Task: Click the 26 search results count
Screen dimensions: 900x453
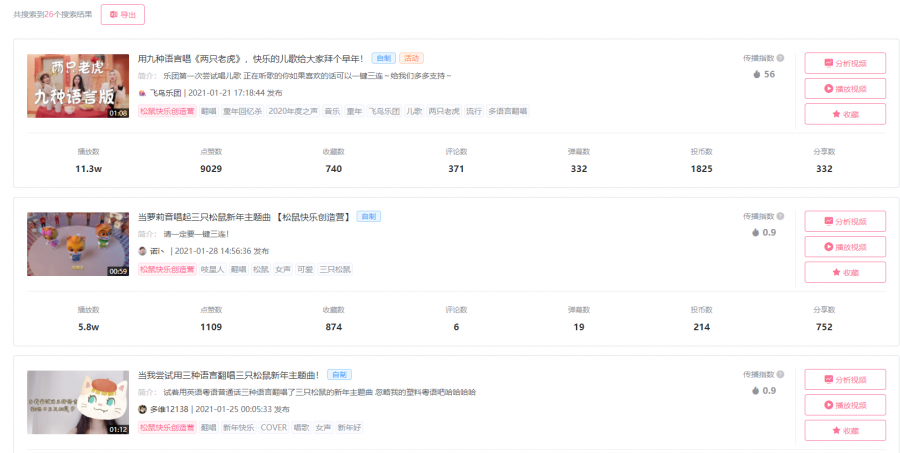Action: point(49,14)
